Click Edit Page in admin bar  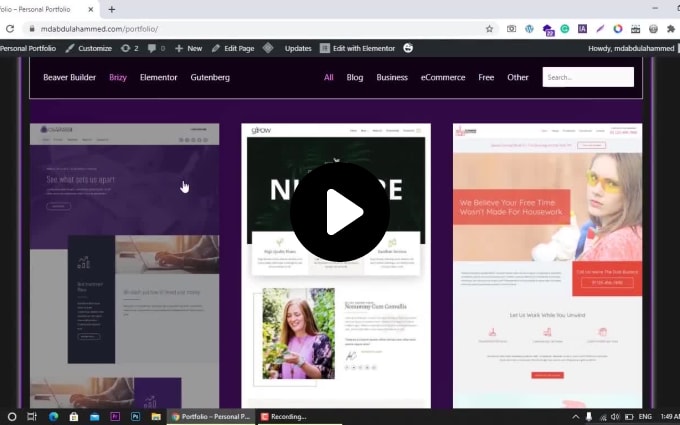click(x=232, y=48)
